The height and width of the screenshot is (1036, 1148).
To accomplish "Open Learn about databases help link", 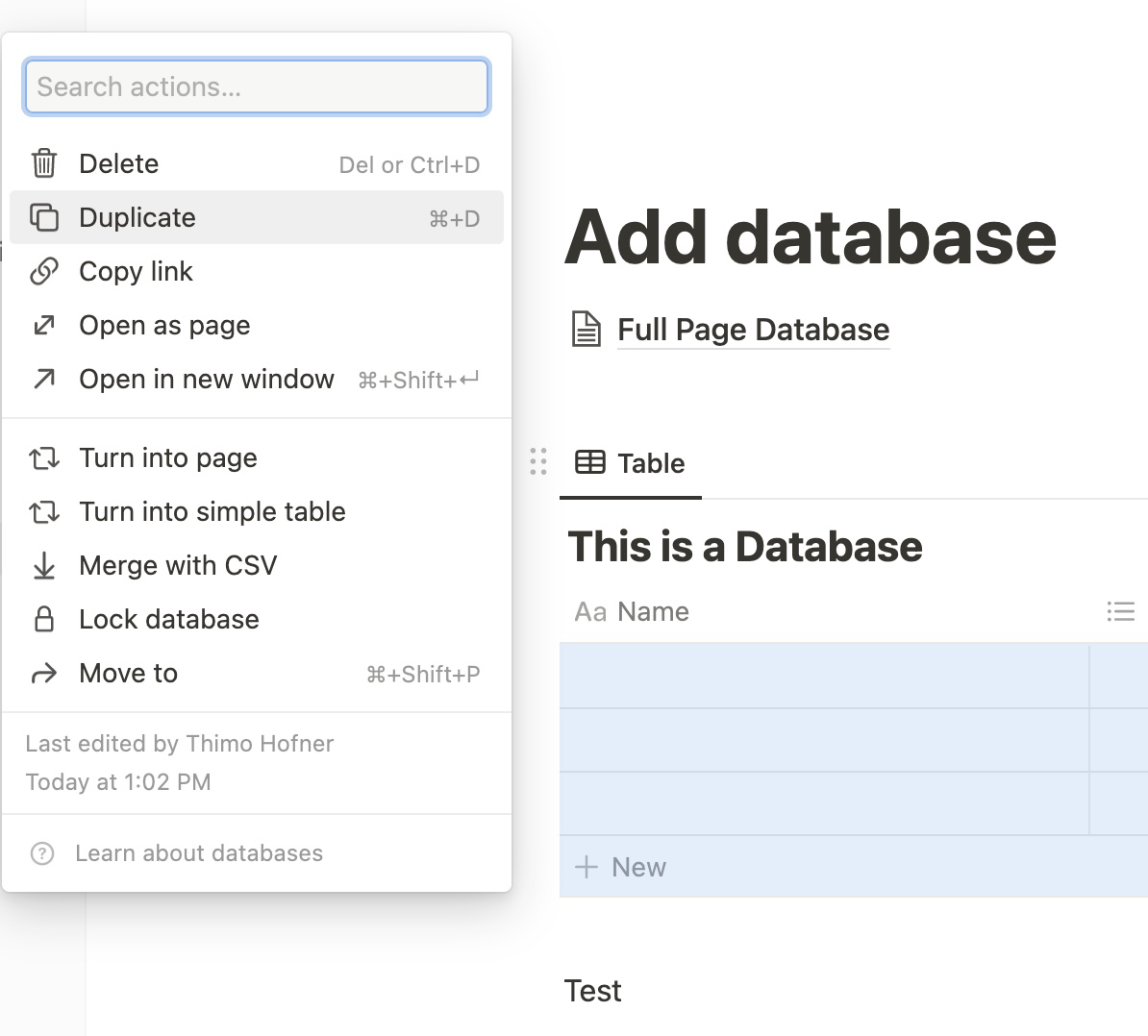I will click(x=199, y=853).
